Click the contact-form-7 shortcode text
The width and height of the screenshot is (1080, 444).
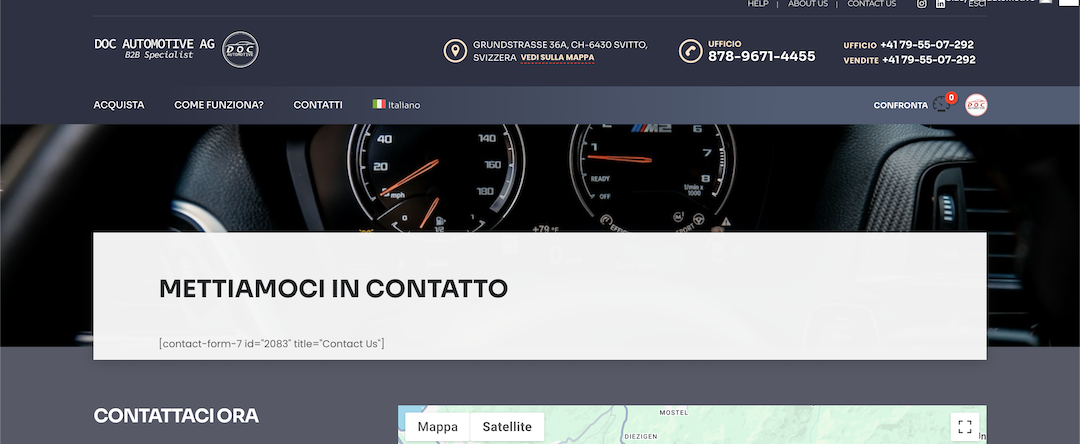tap(271, 343)
